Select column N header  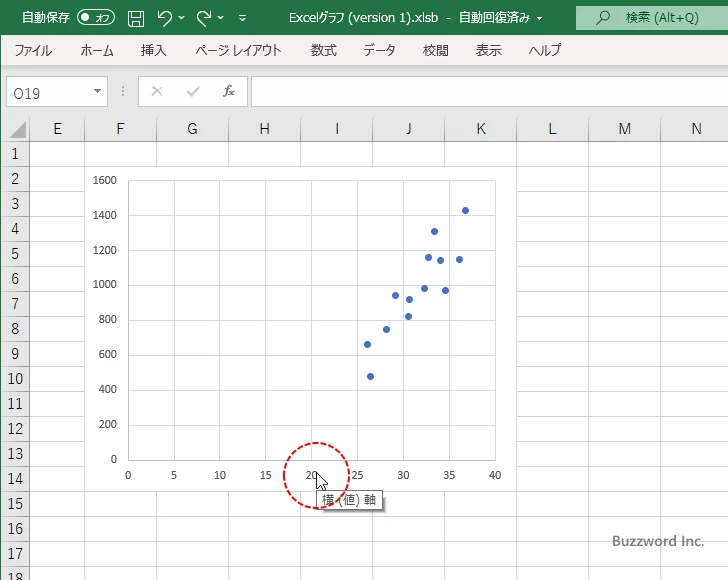pos(695,129)
